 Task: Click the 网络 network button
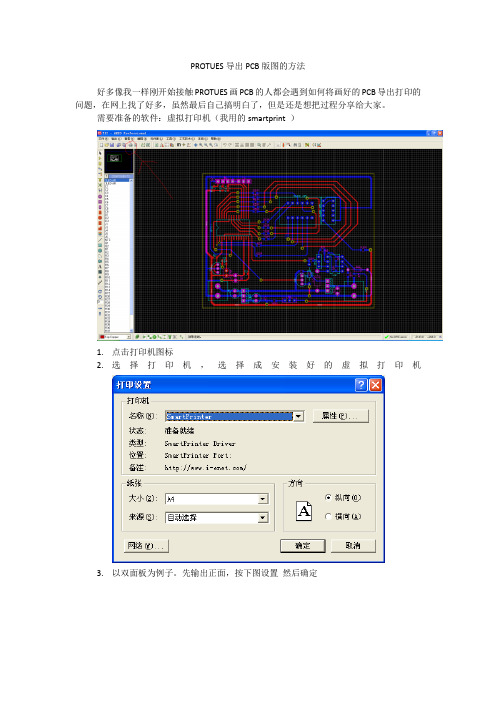pyautogui.click(x=146, y=545)
